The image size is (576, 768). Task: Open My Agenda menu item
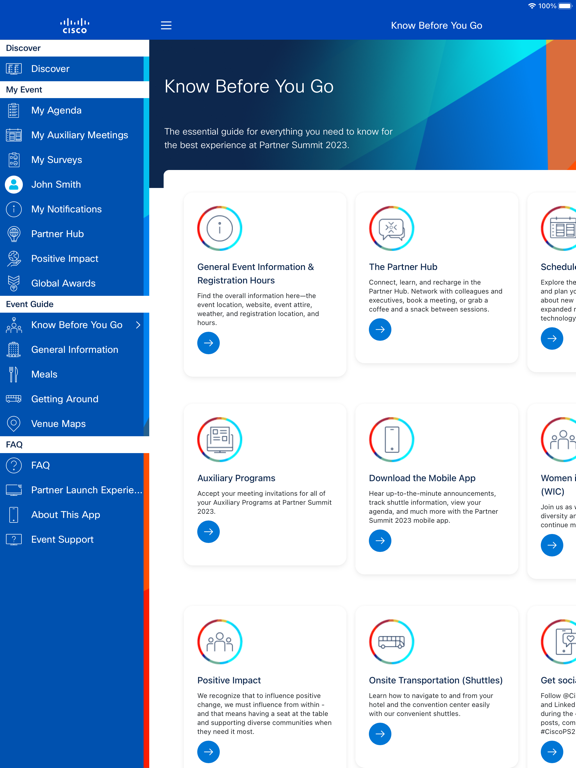point(74,111)
